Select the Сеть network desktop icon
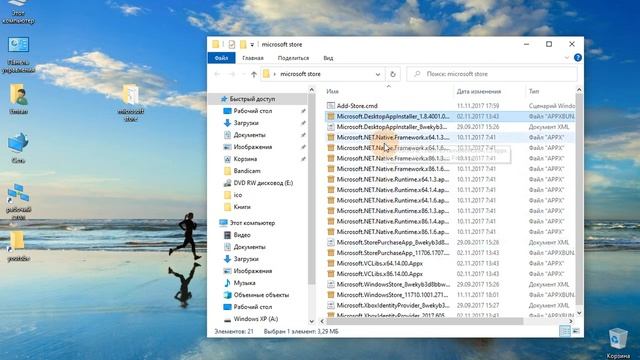 18,148
